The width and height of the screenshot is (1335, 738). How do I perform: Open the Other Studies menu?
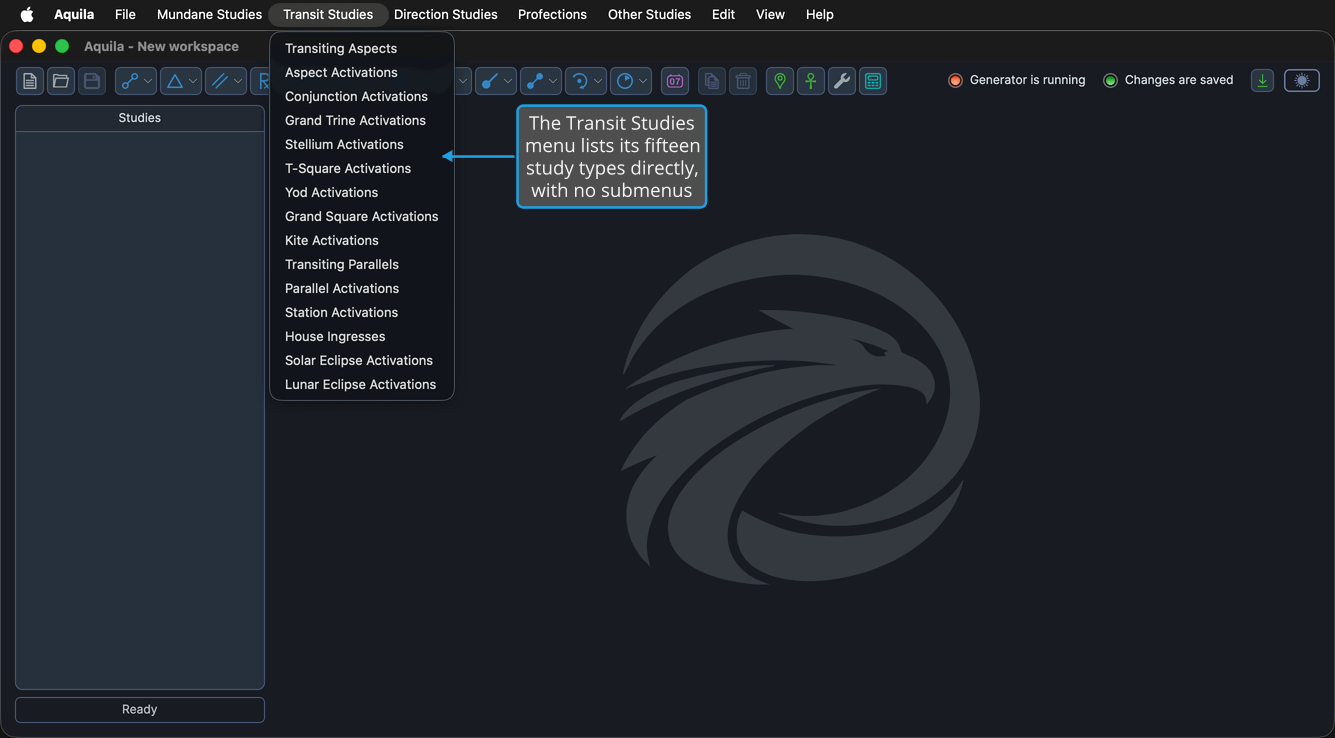click(649, 14)
